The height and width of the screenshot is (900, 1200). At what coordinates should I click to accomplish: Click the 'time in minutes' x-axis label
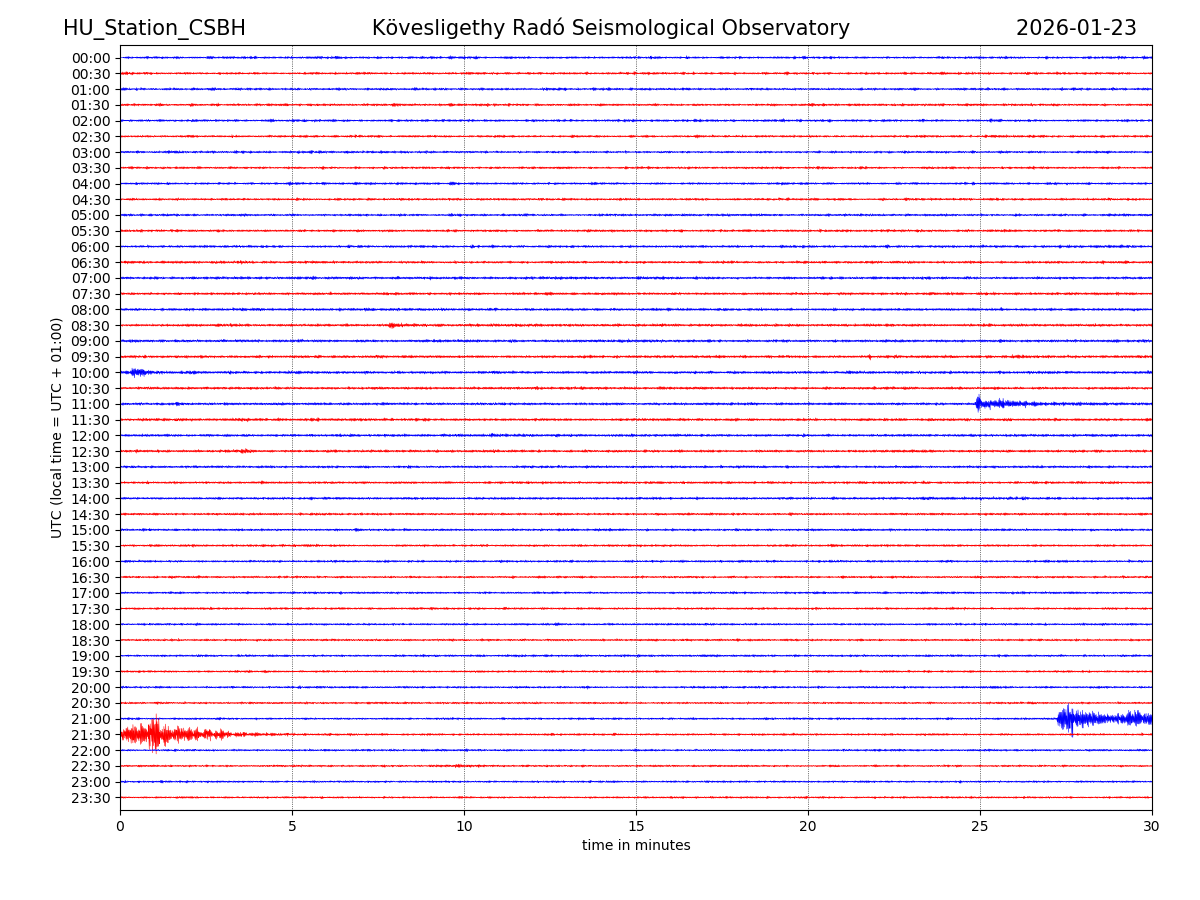click(x=636, y=846)
